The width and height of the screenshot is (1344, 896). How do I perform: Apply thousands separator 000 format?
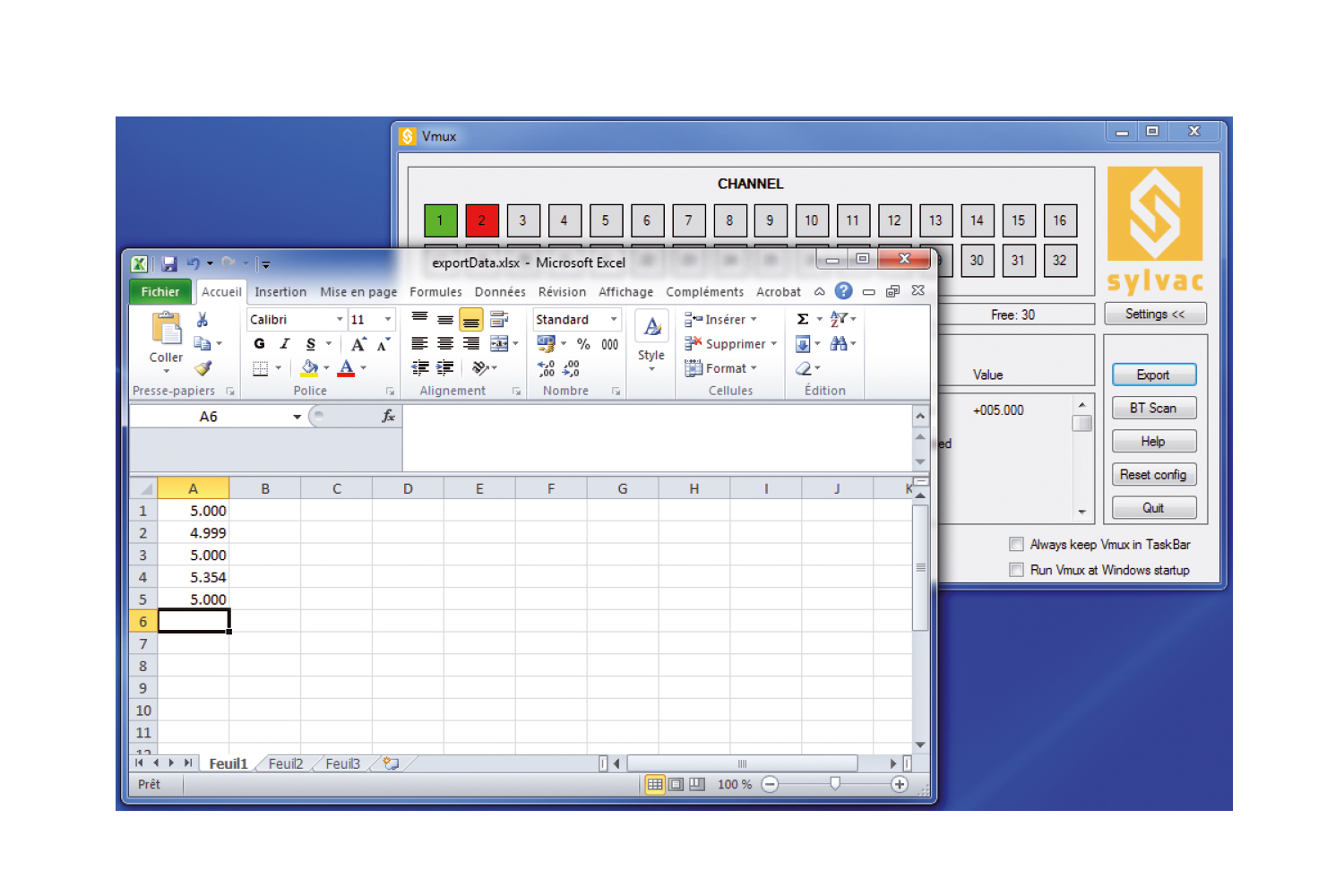click(610, 344)
